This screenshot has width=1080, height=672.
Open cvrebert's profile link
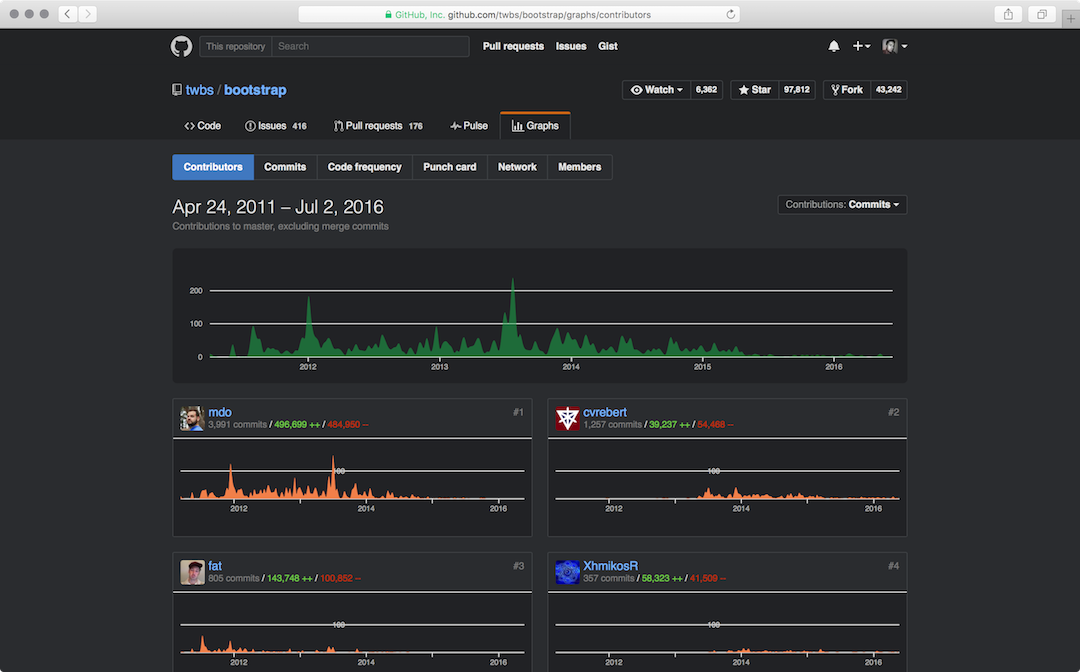tap(605, 412)
